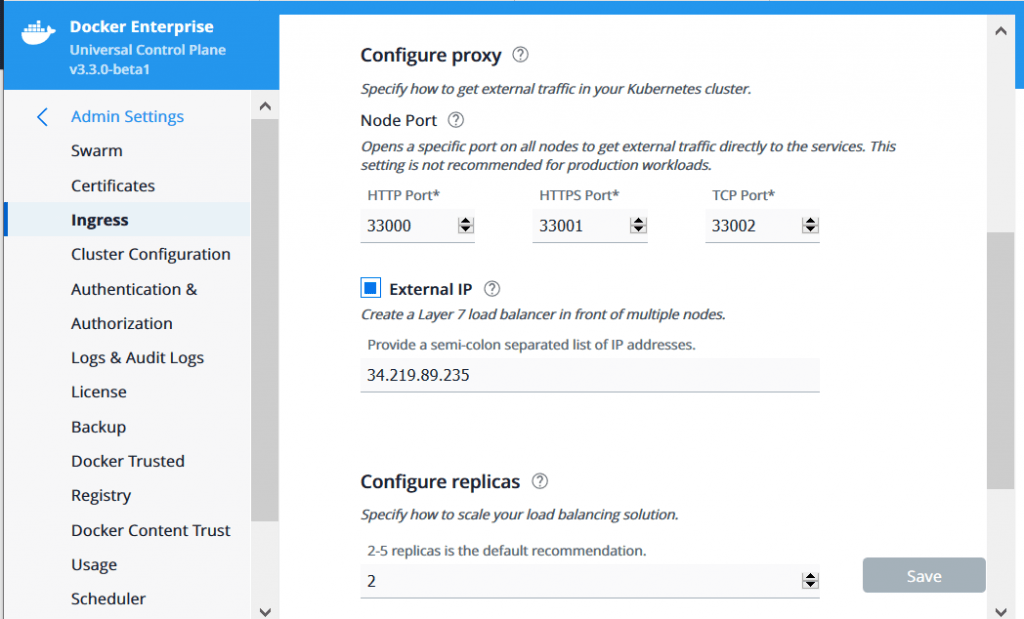Click the Node Port label
The image size is (1024, 619).
pos(398,120)
